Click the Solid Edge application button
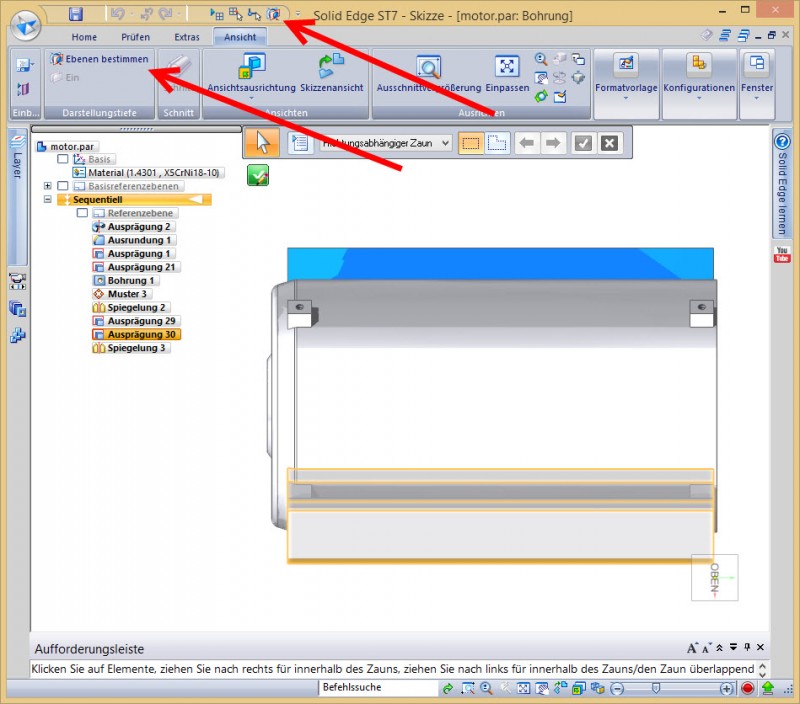Image resolution: width=800 pixels, height=704 pixels. coord(23,25)
